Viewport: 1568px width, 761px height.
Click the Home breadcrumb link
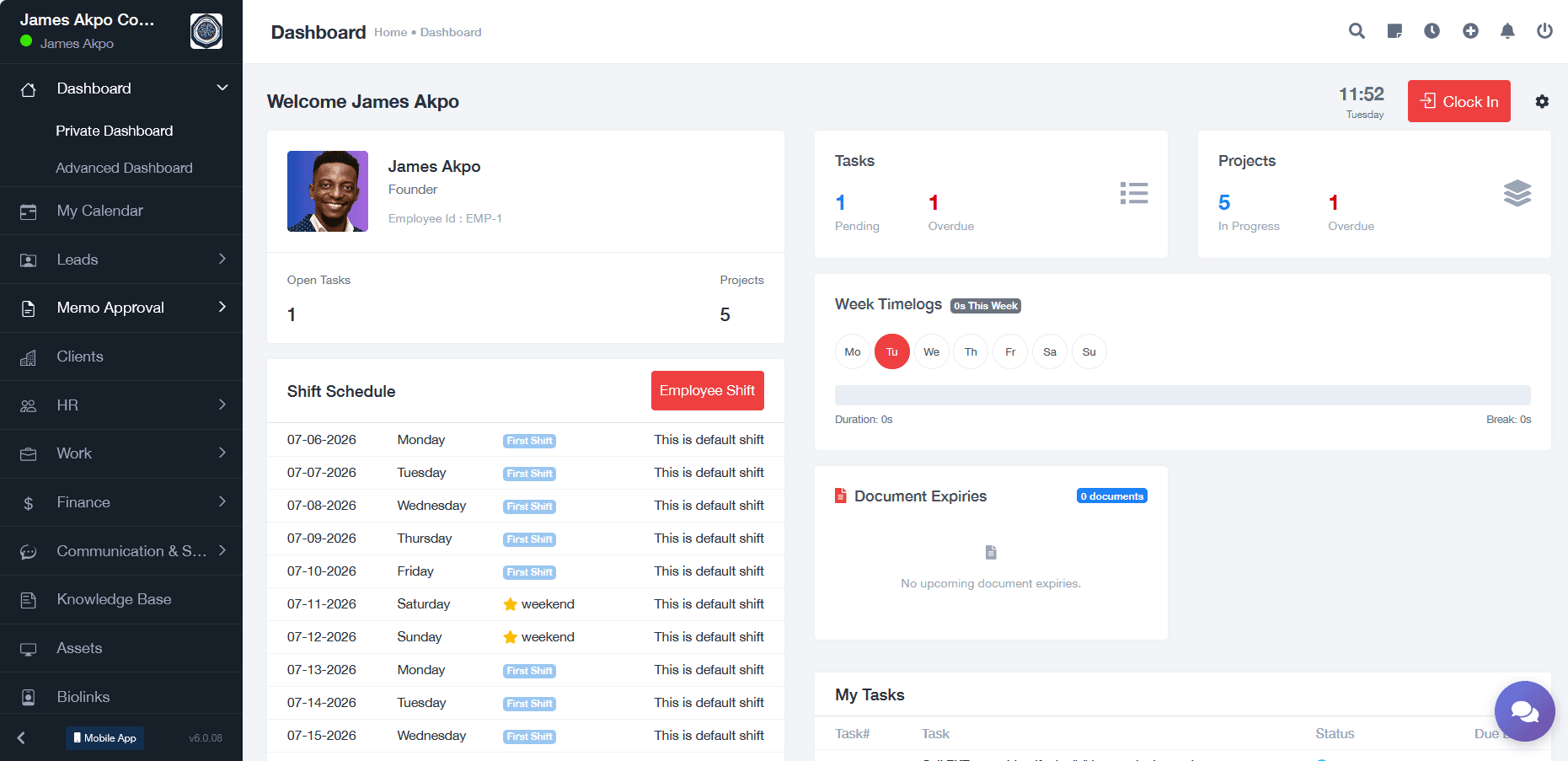coord(390,32)
